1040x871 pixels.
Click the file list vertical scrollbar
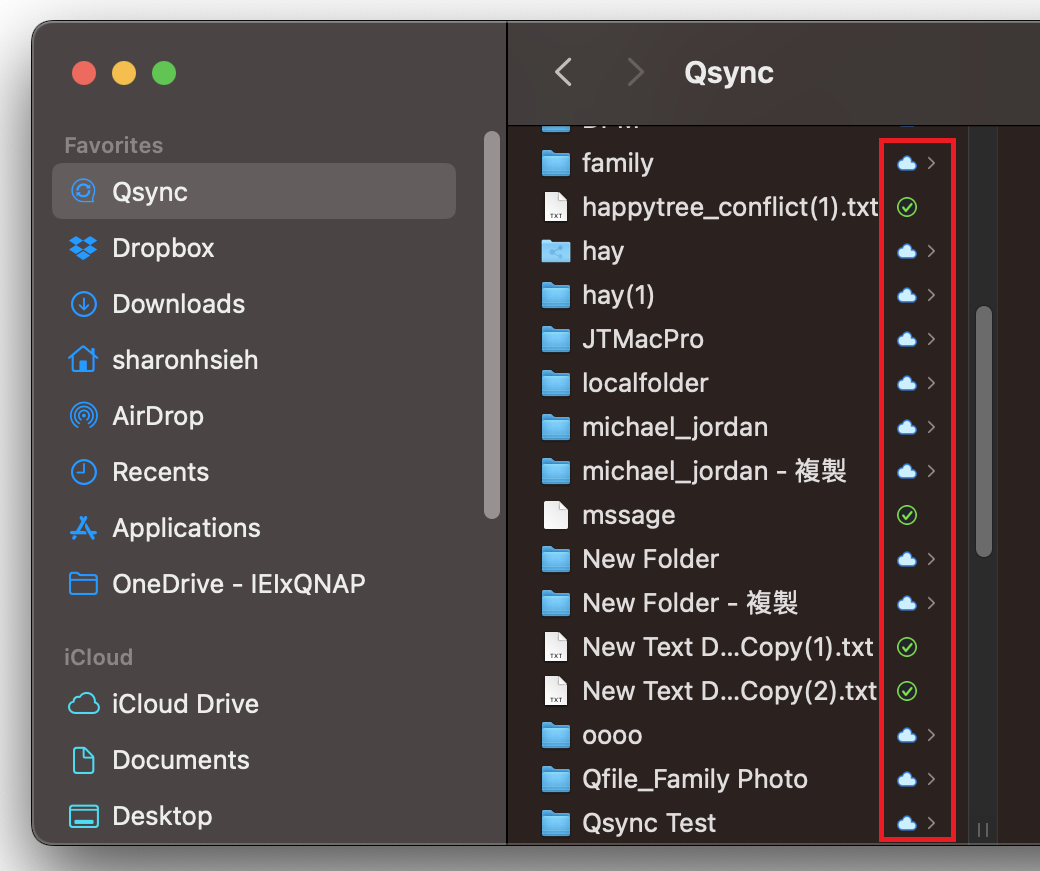[984, 430]
